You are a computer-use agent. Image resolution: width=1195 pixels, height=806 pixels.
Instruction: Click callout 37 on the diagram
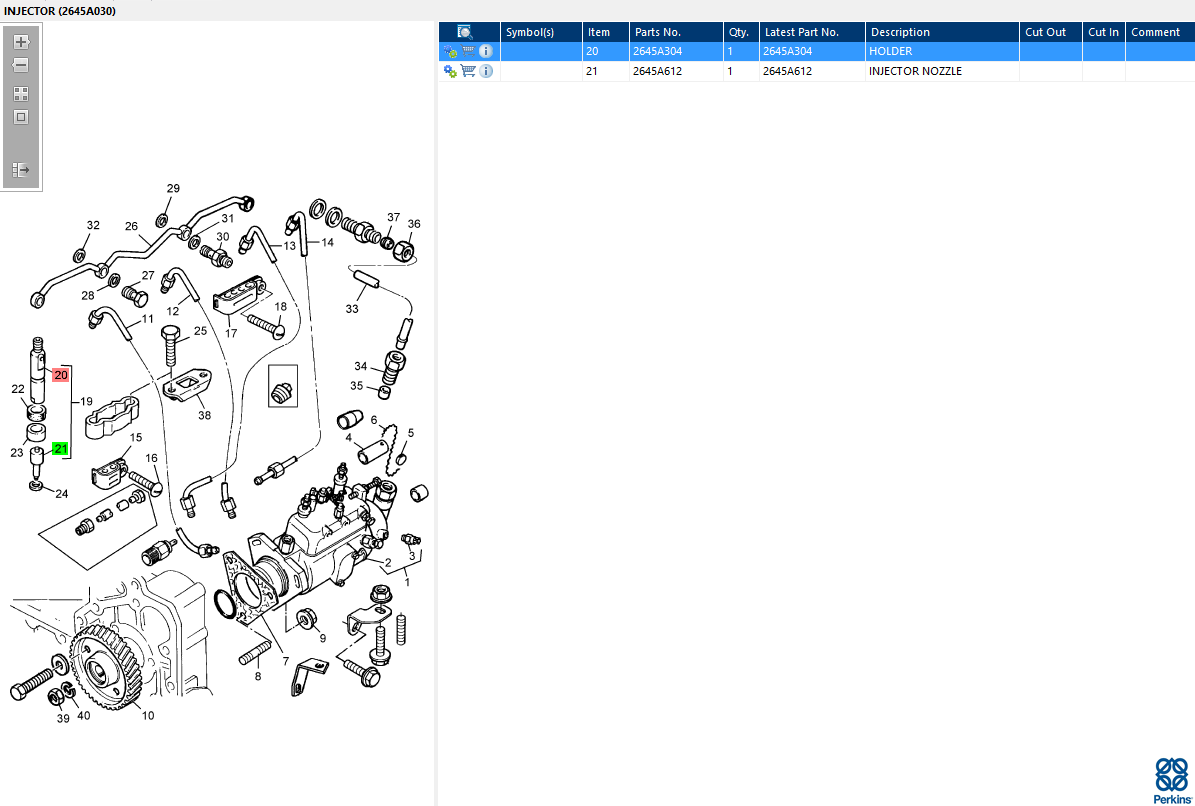pos(393,217)
